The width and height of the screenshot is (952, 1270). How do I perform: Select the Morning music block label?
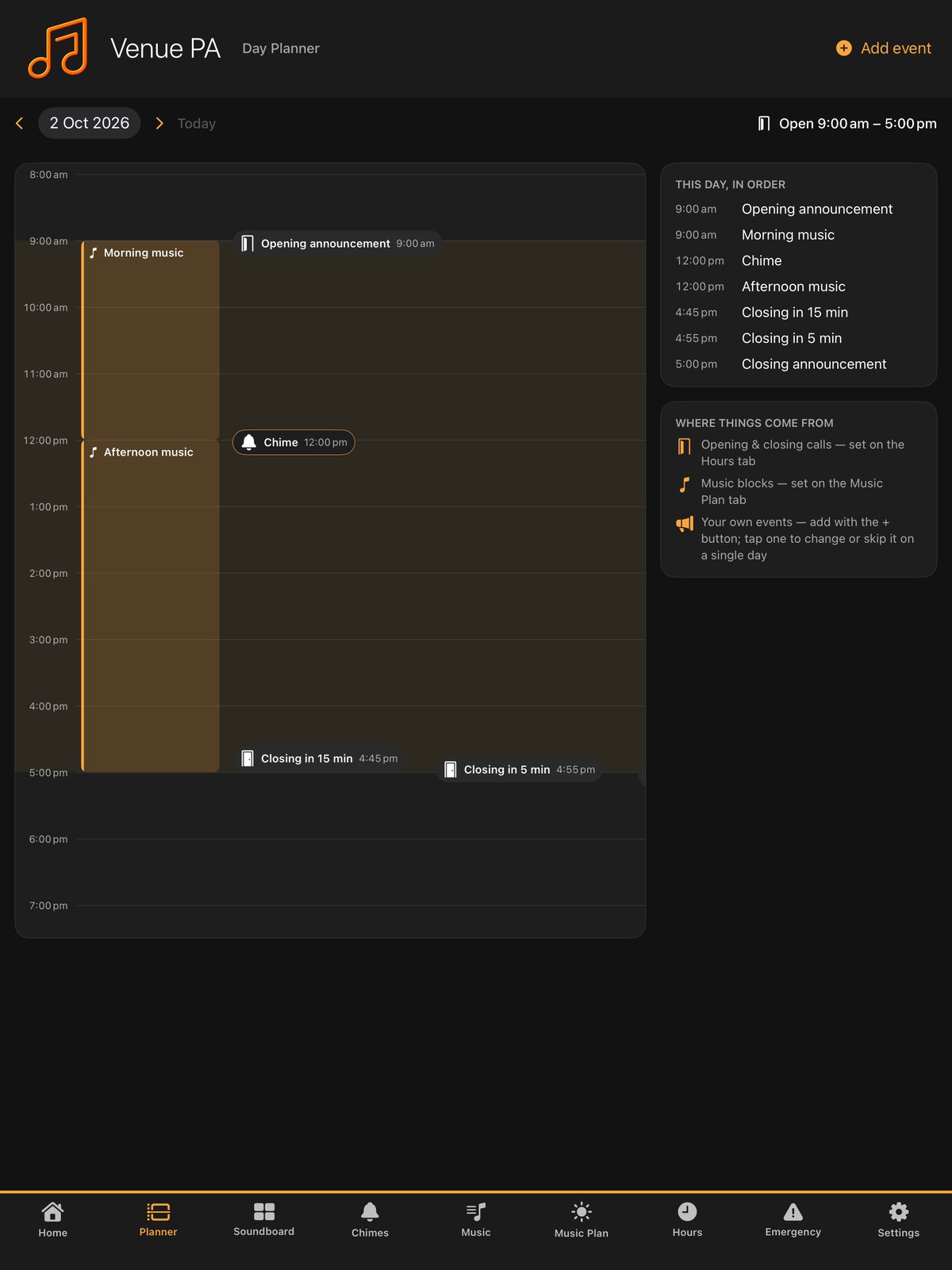tap(144, 252)
